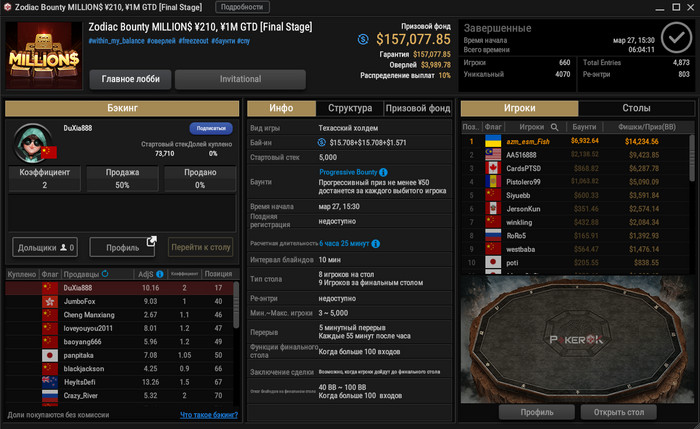Click the #within_my_balance hashtag
700x429 pixels.
117,41
